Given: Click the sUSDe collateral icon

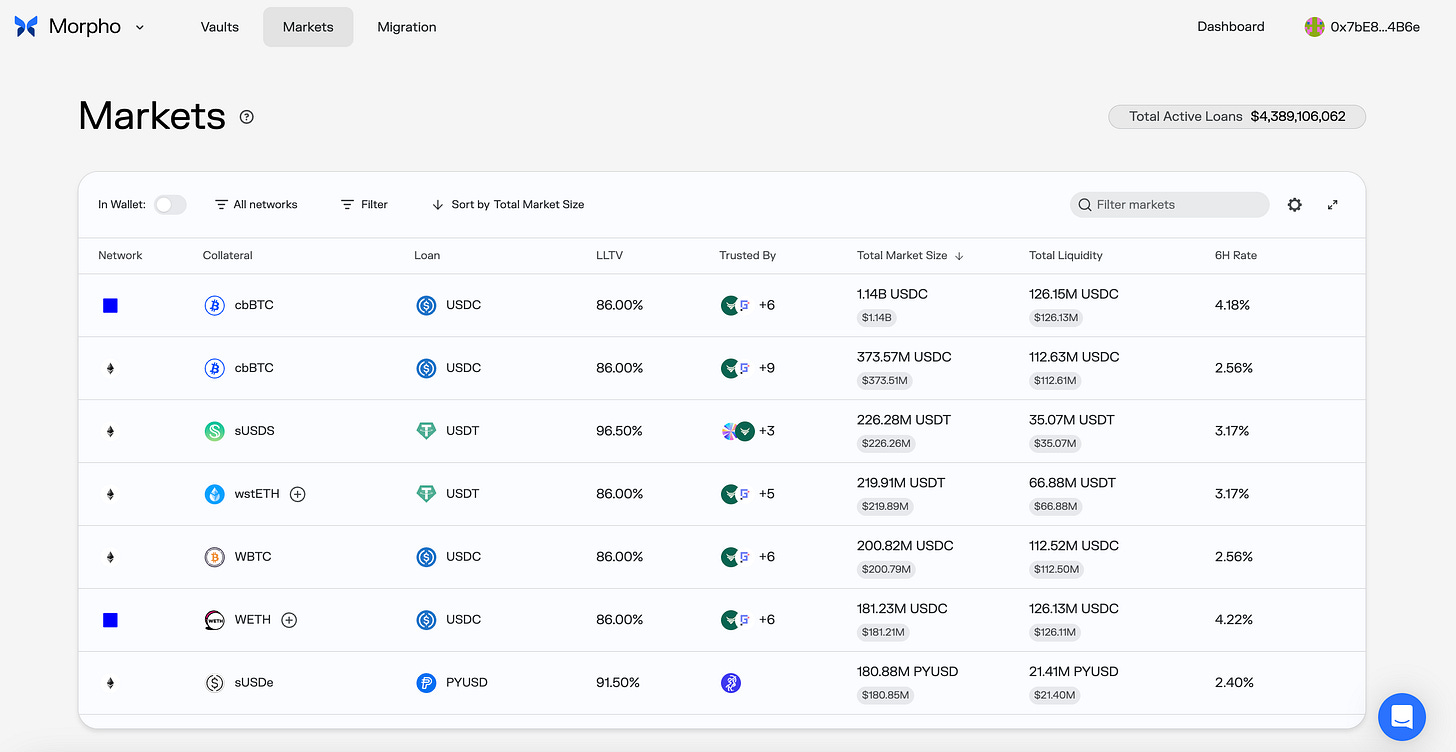Looking at the screenshot, I should (x=214, y=683).
